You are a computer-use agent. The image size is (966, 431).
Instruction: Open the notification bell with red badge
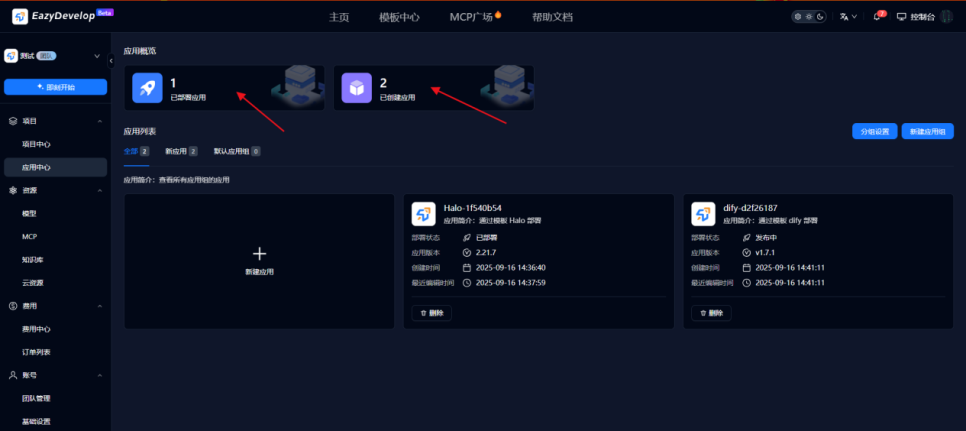tap(877, 17)
